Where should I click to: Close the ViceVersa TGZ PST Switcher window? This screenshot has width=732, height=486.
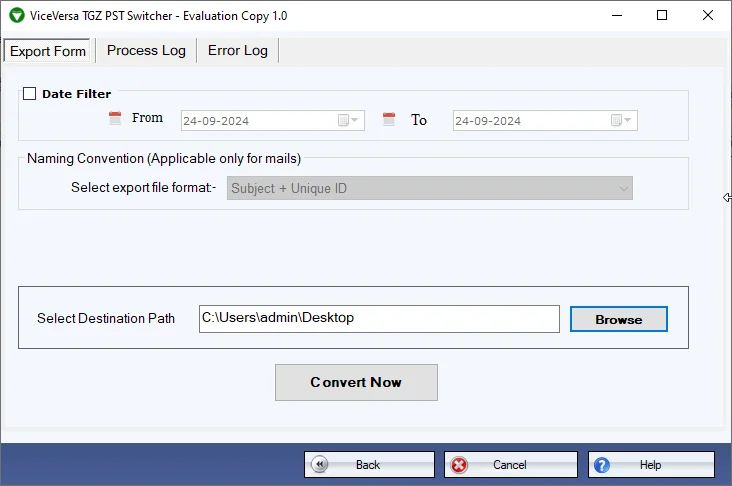pyautogui.click(x=708, y=15)
